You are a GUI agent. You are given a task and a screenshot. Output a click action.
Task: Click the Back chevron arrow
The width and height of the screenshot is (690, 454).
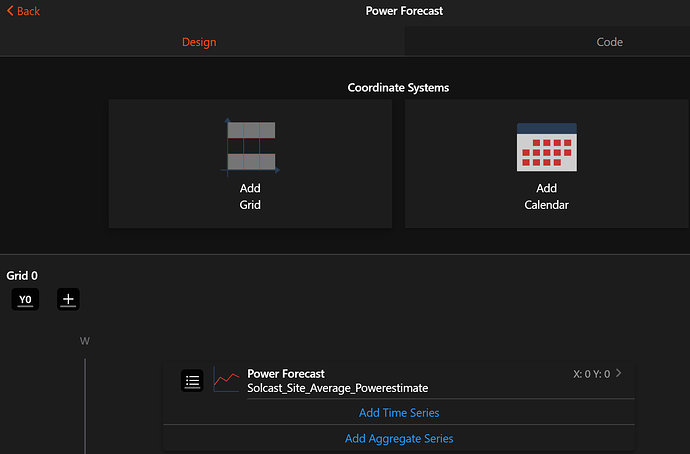pos(10,11)
